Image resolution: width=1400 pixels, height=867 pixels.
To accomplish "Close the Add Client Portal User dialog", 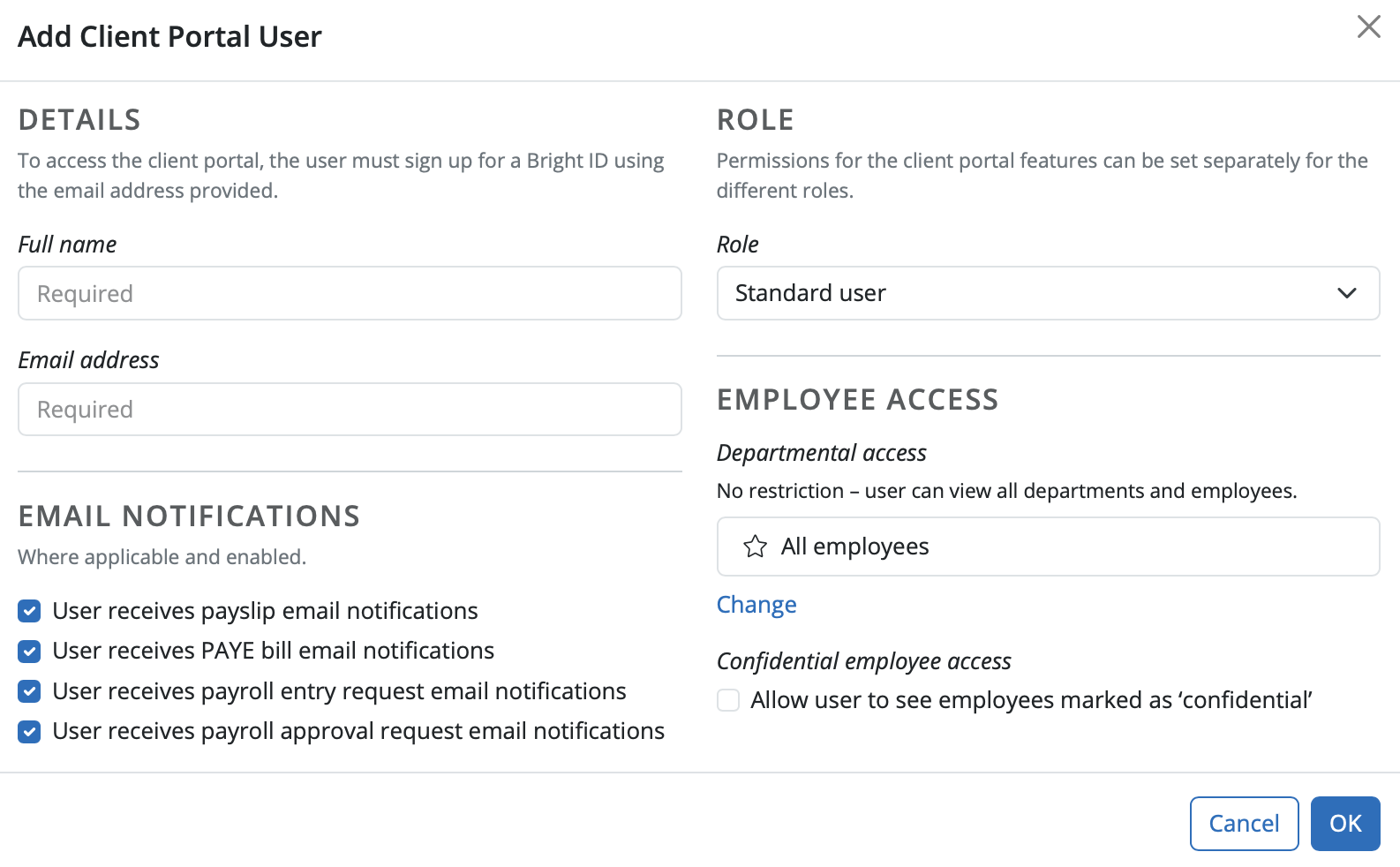I will click(x=1368, y=26).
